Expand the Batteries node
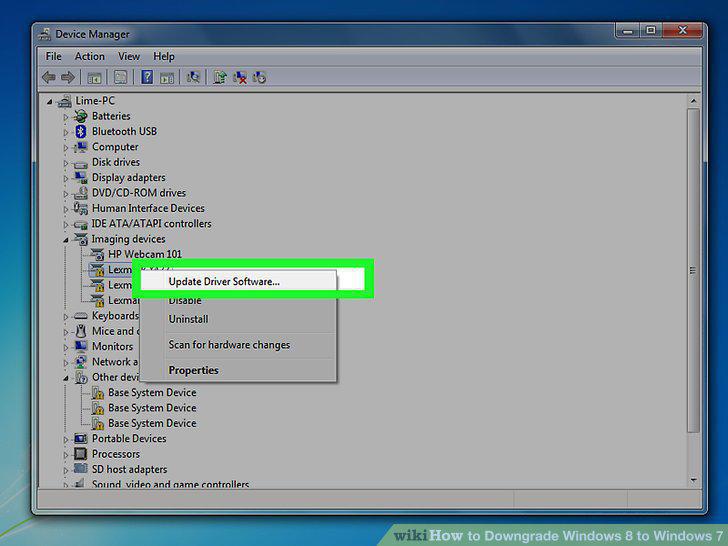The height and width of the screenshot is (546, 728). (x=65, y=117)
